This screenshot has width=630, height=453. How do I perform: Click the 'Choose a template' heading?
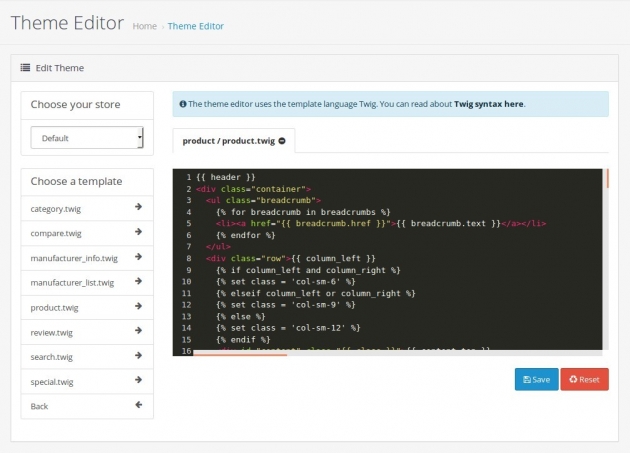[76, 181]
